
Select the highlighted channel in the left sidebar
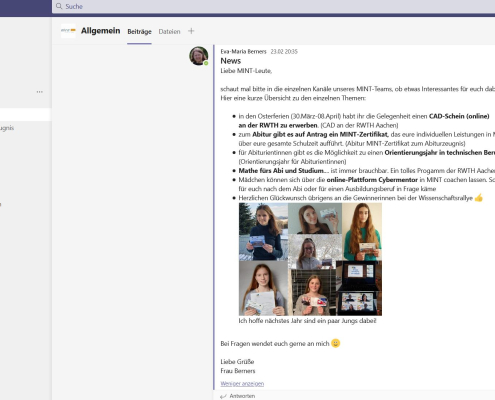pyautogui.click(x=25, y=115)
